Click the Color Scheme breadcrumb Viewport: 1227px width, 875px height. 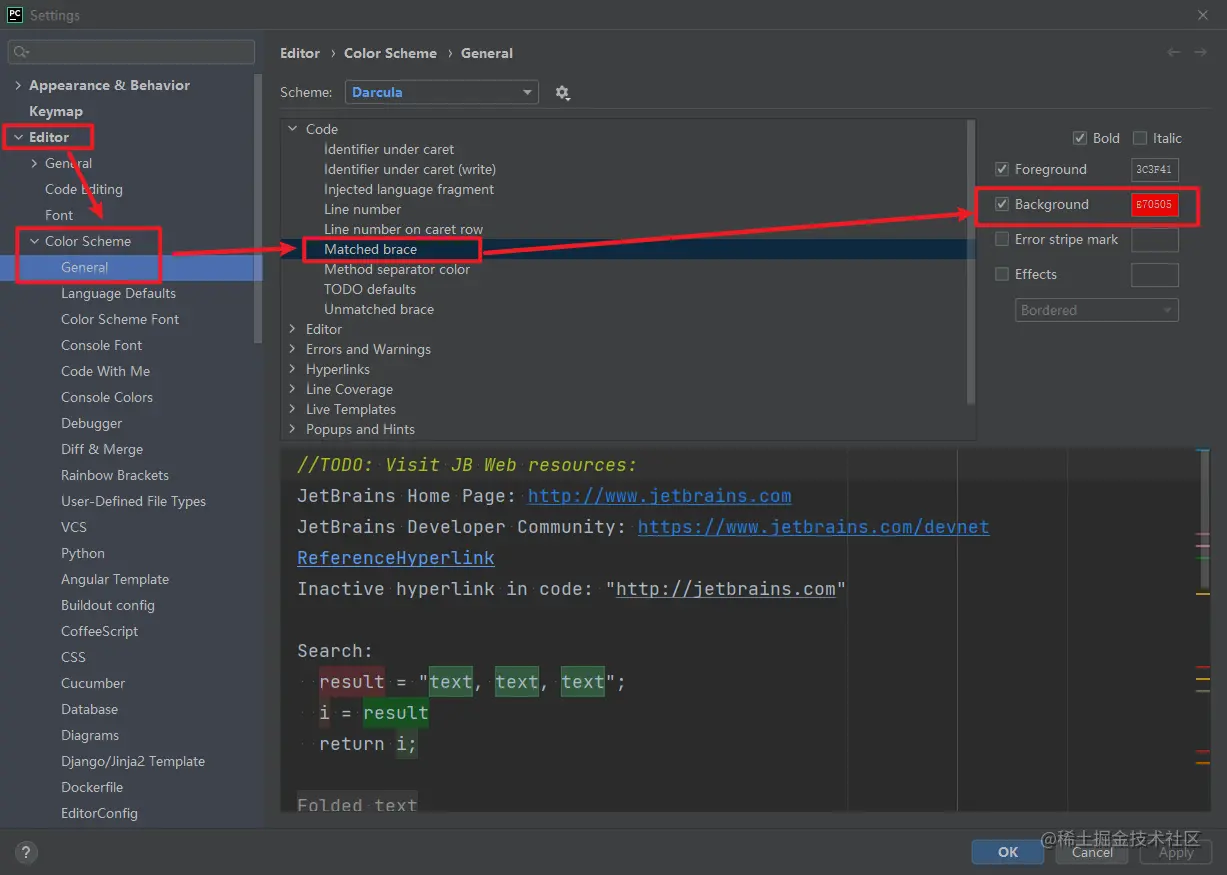tap(390, 53)
